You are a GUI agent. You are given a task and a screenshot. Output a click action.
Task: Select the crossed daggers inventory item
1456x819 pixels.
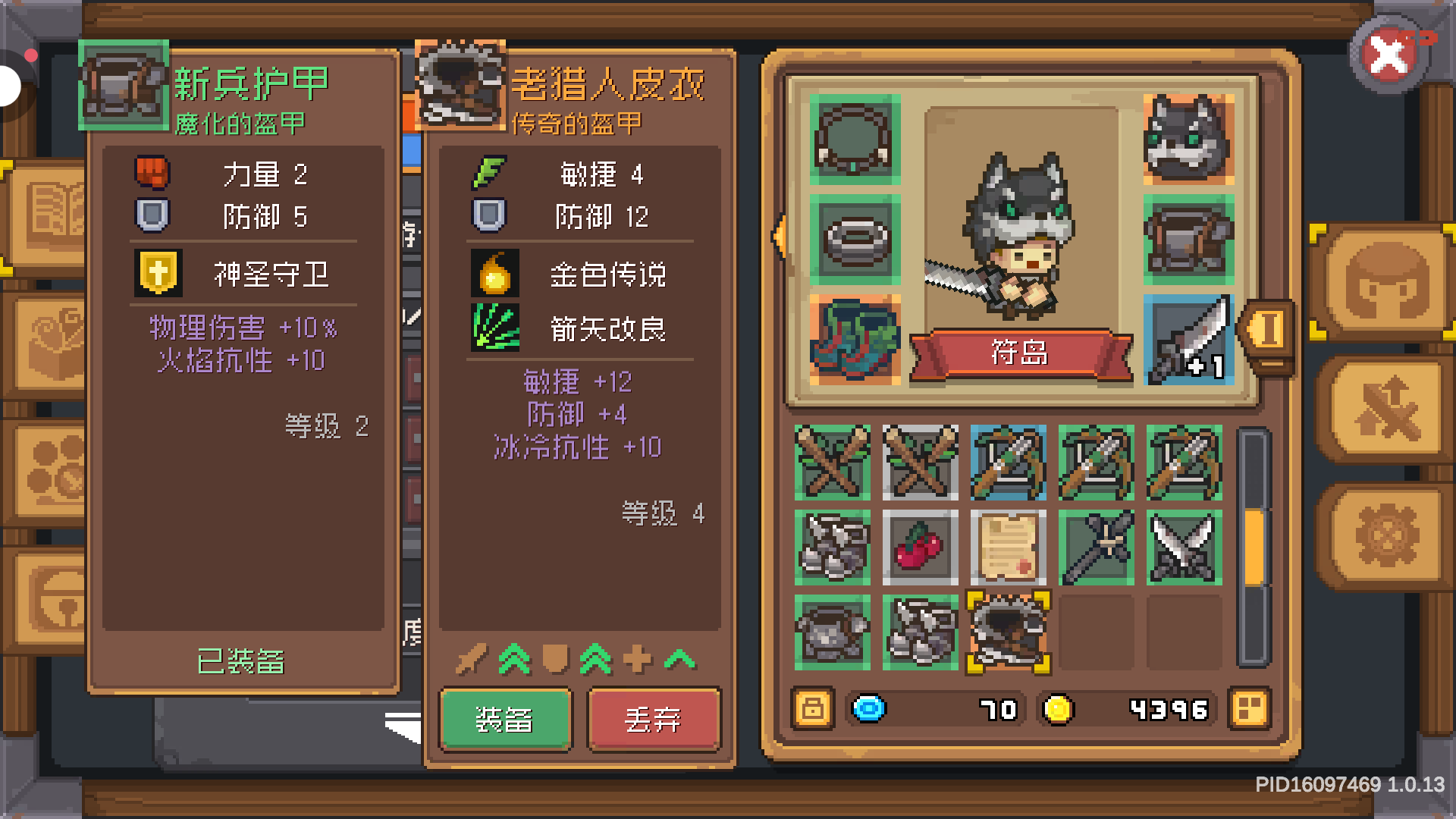coord(1184,548)
